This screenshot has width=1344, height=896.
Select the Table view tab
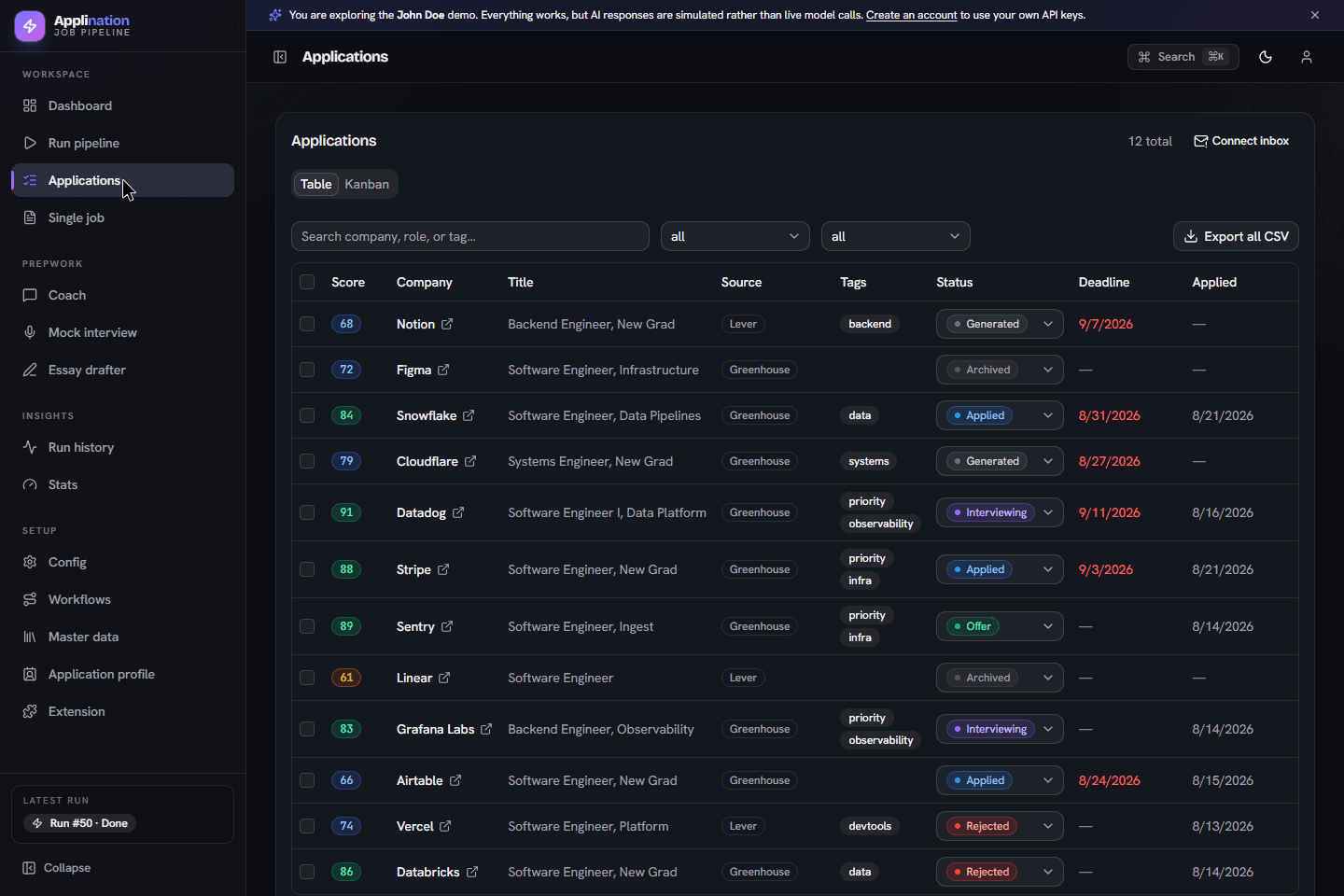coord(315,184)
